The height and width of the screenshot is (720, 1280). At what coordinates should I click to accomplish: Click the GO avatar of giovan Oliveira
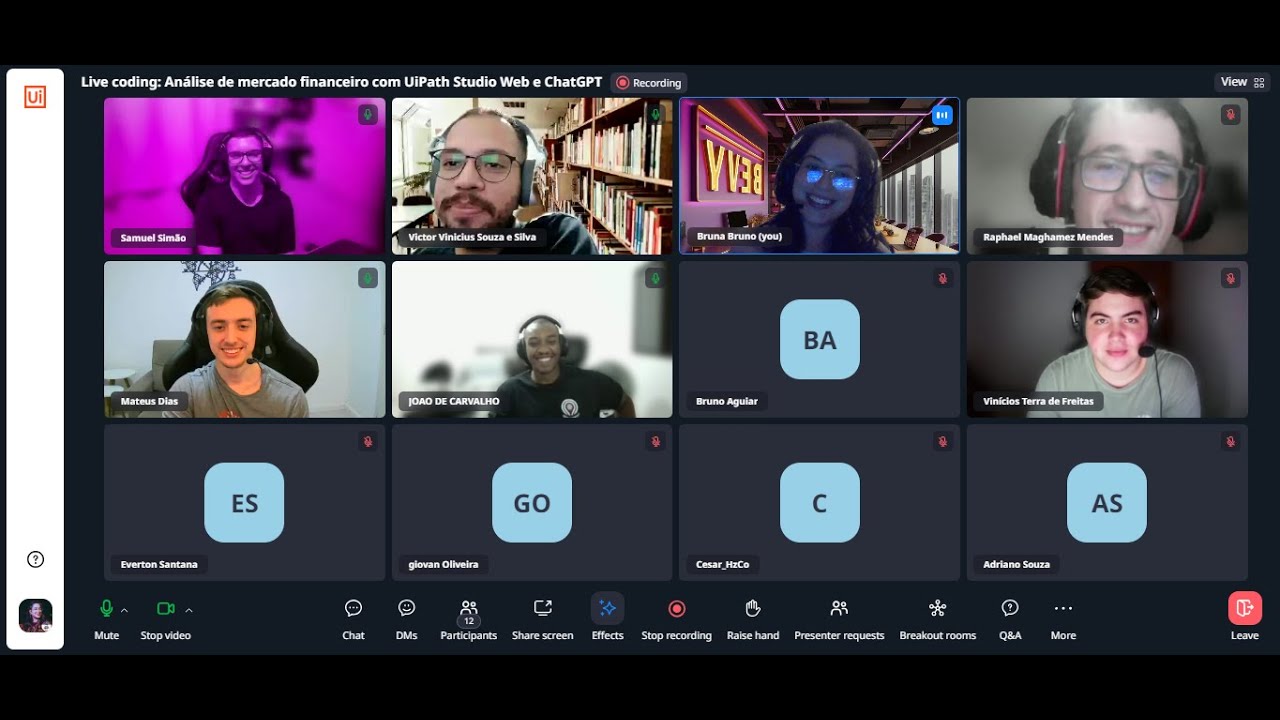[532, 502]
